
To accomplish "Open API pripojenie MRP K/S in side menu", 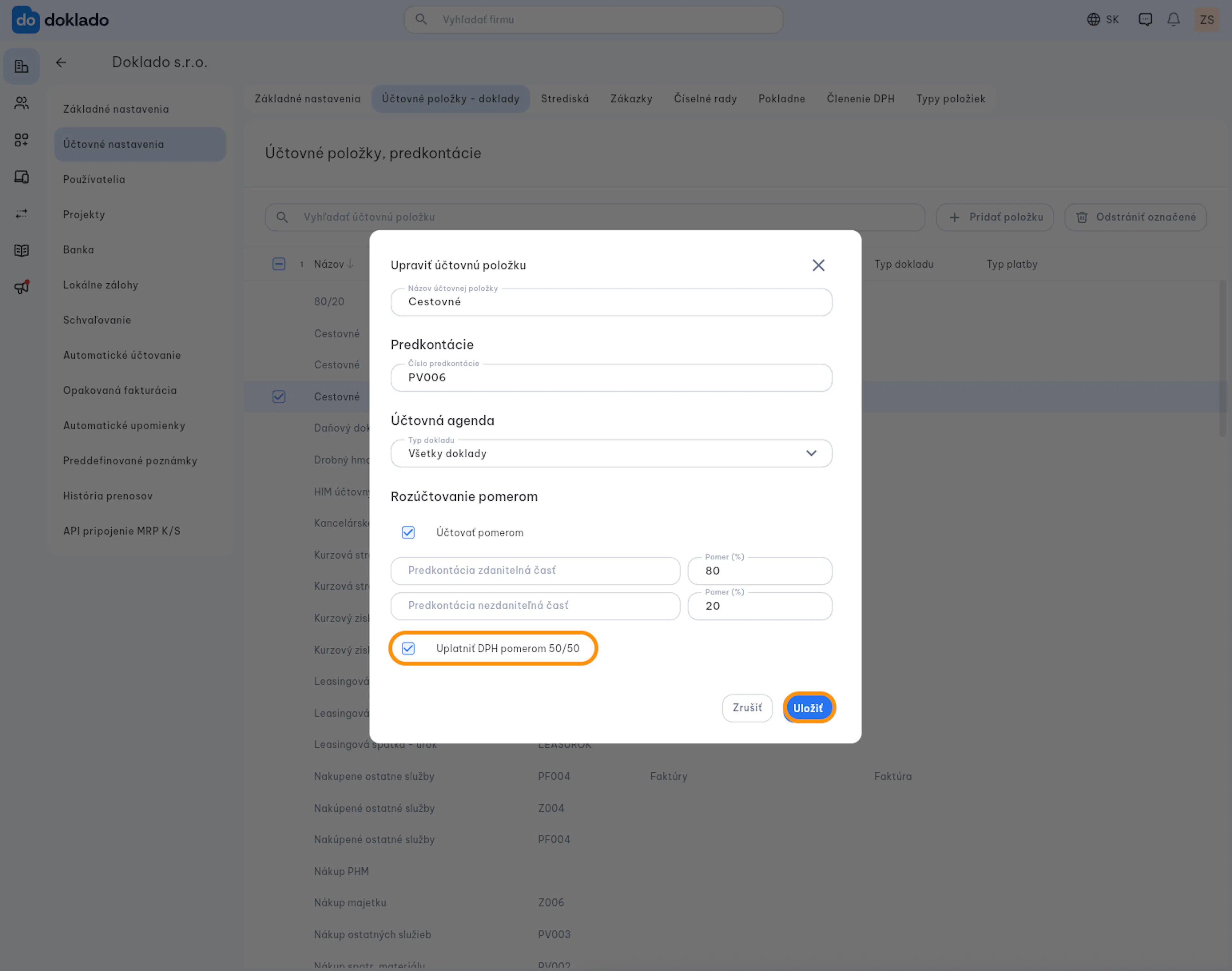I will point(140,531).
